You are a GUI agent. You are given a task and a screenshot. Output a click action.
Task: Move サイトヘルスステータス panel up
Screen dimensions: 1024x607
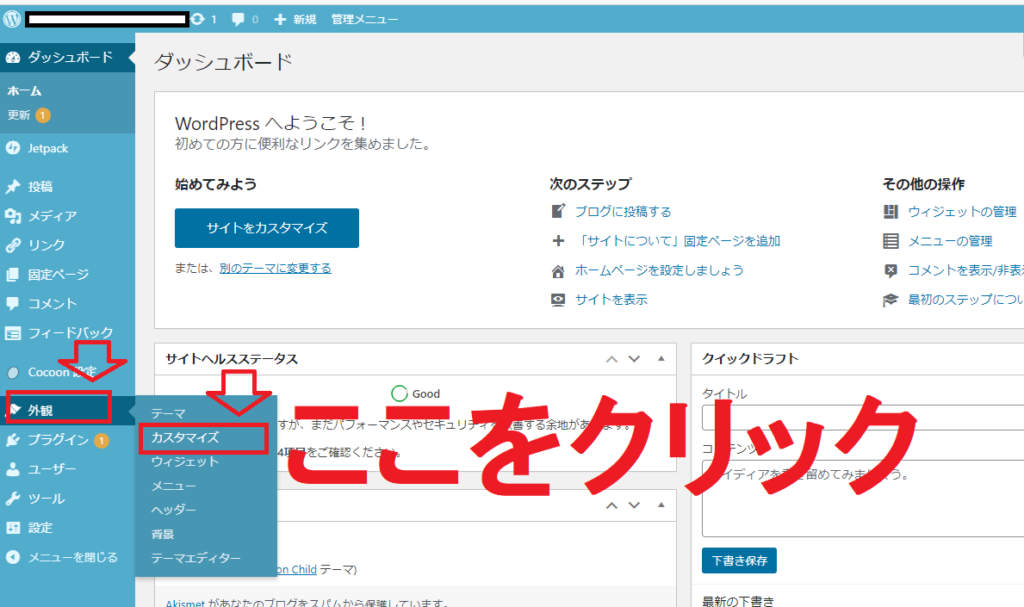pos(611,359)
